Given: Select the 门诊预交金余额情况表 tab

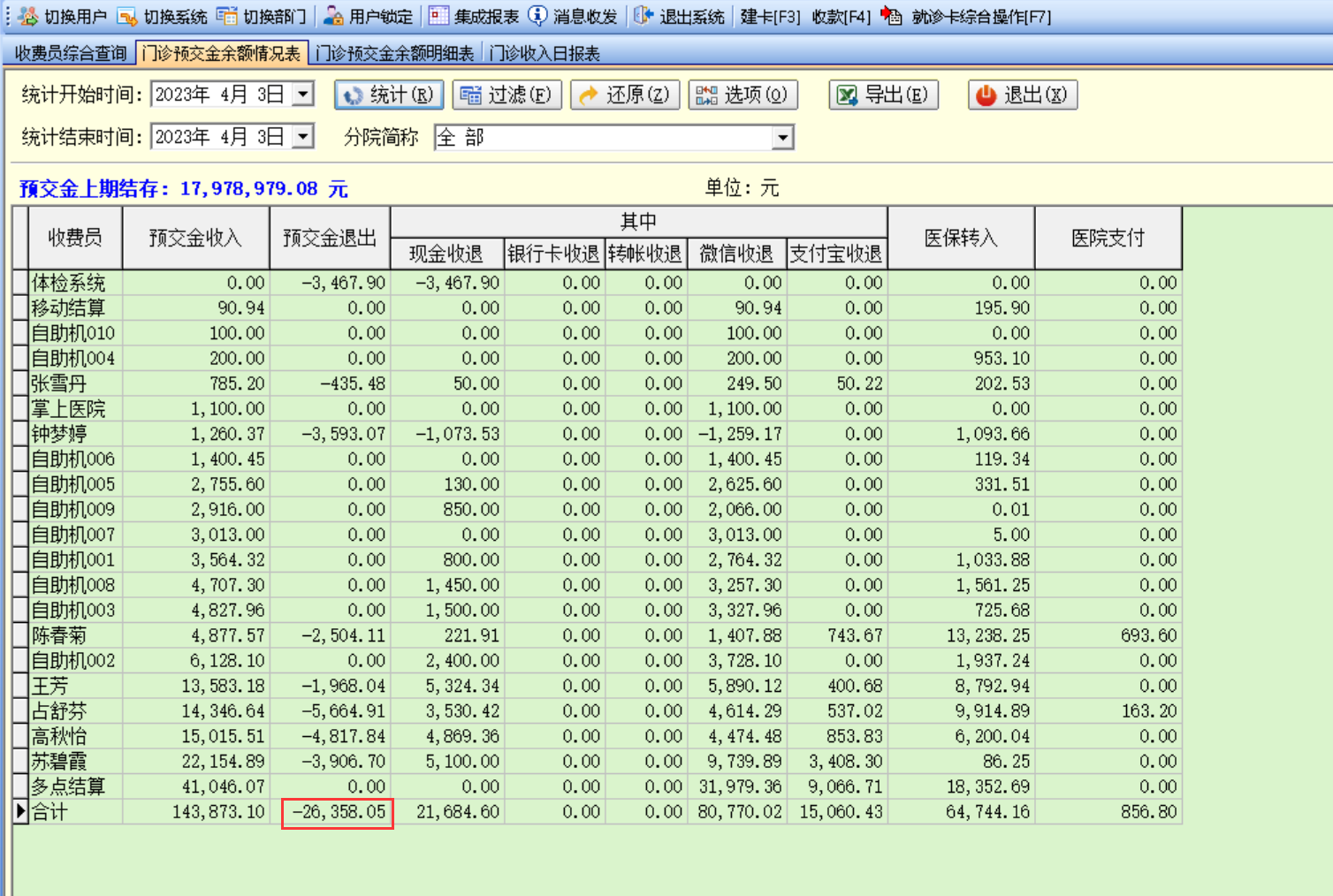Looking at the screenshot, I should [x=222, y=54].
